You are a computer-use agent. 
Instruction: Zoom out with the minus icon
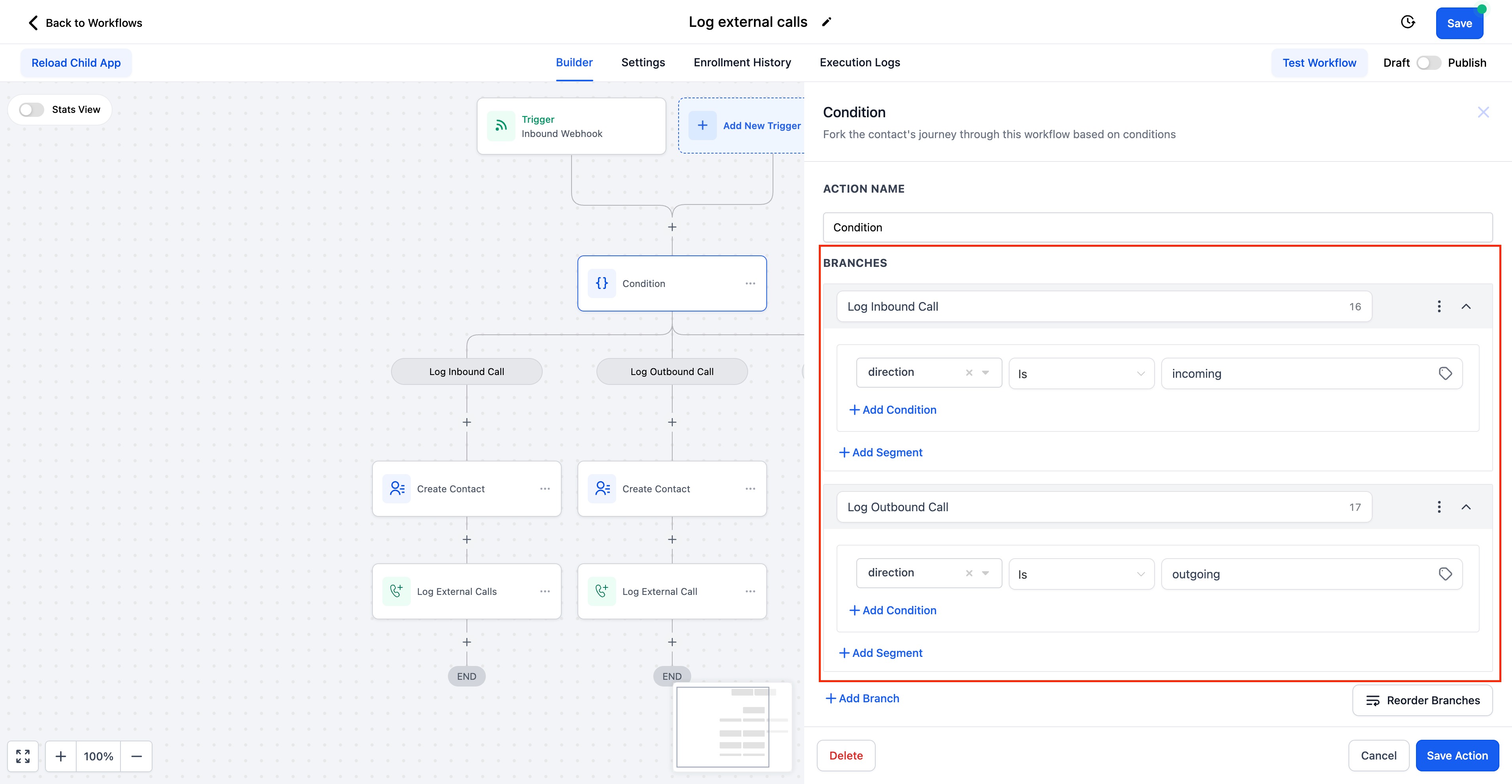click(136, 756)
